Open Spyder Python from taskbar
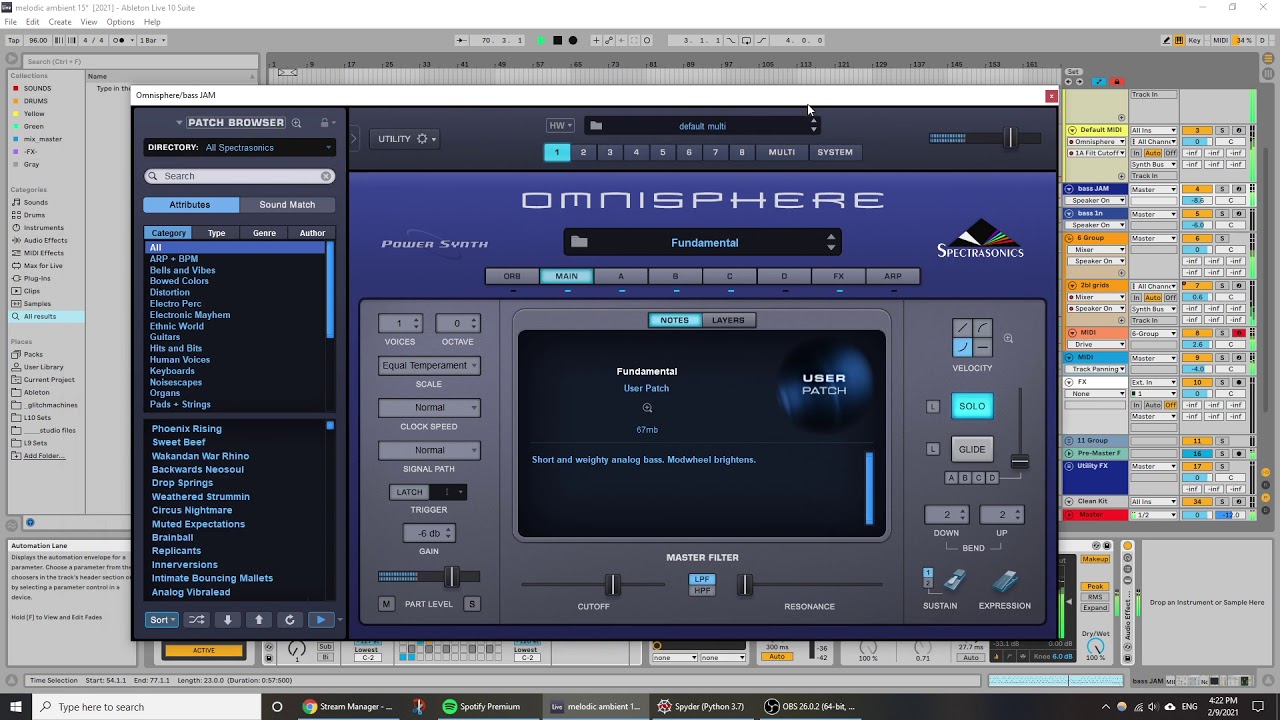The image size is (1280, 720). coord(701,707)
